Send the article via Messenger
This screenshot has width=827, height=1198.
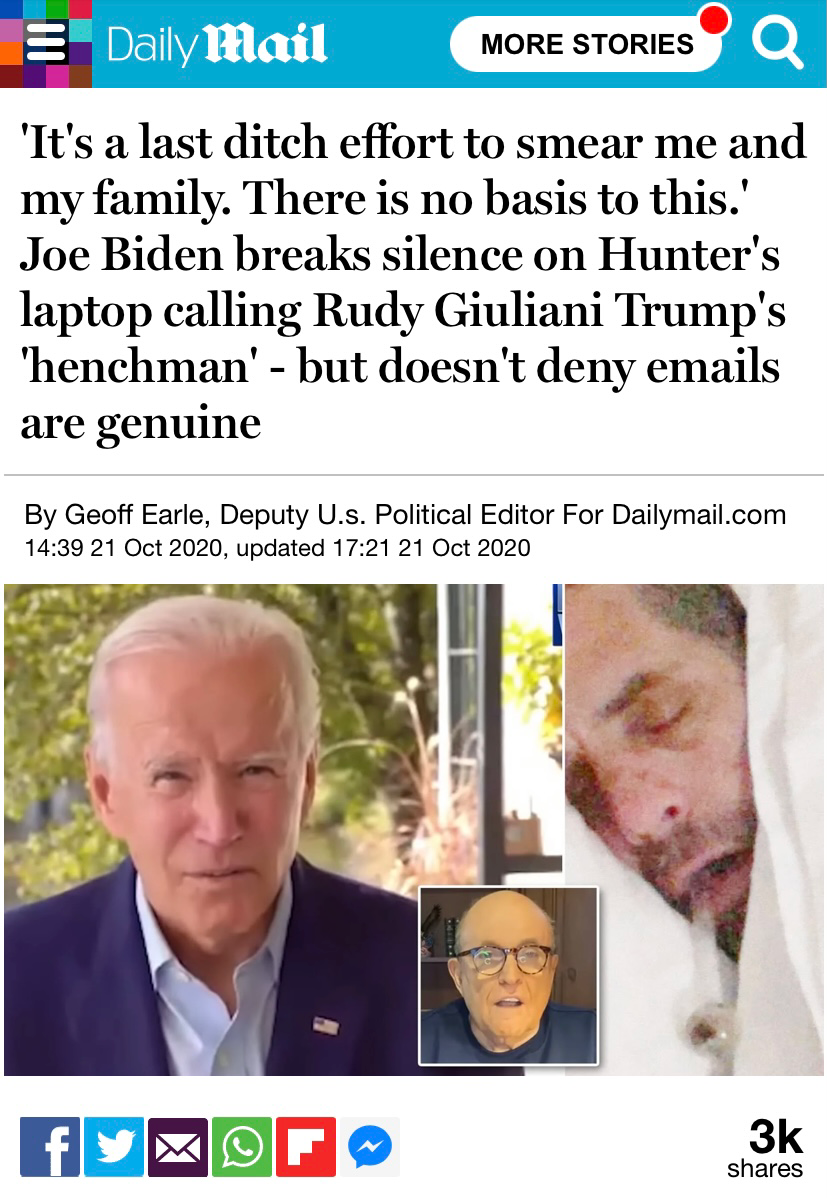tap(370, 1147)
